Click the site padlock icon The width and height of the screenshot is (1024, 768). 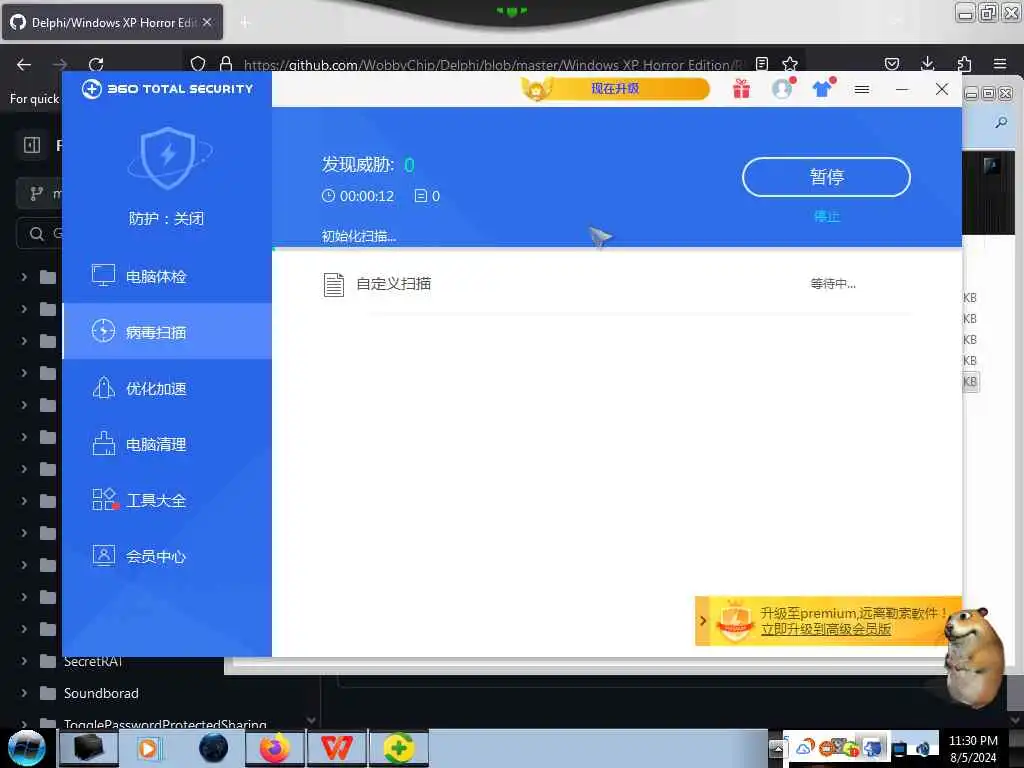[x=226, y=64]
